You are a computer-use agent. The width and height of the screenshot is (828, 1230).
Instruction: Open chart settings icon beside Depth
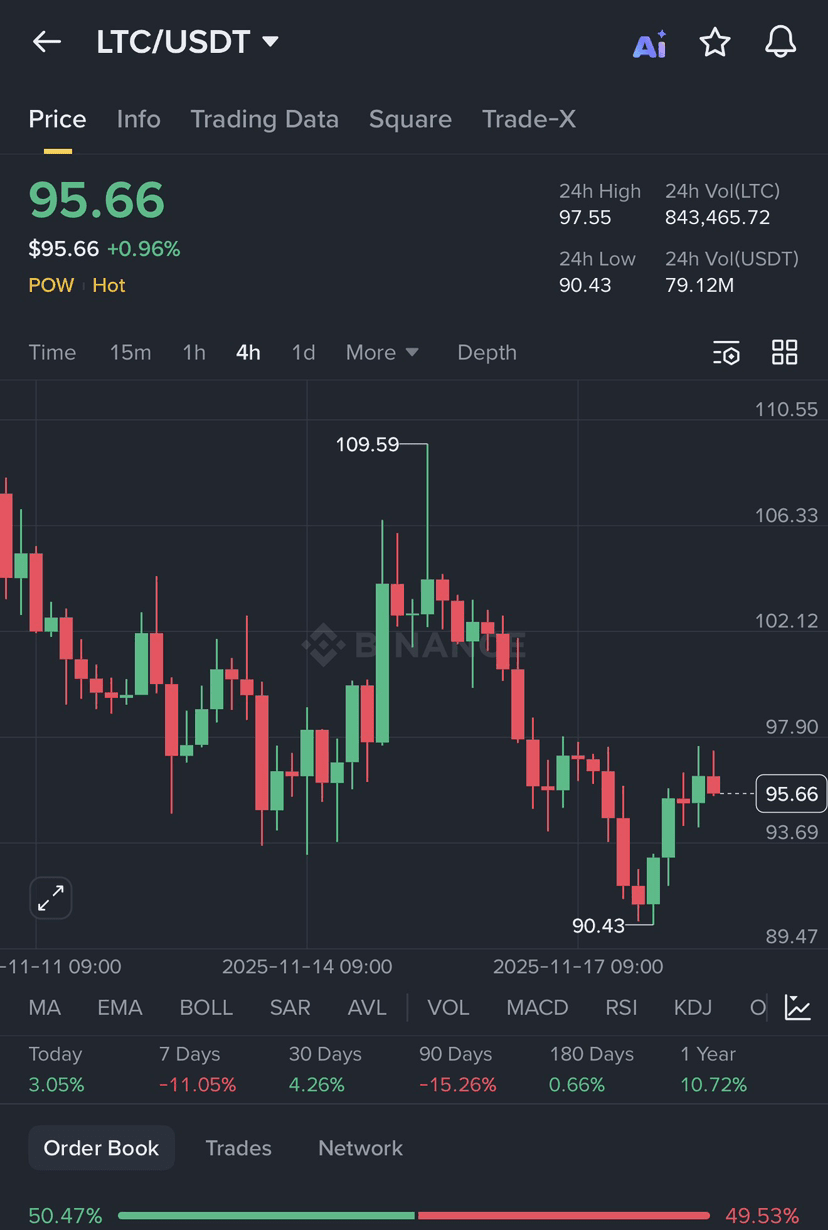(x=727, y=353)
